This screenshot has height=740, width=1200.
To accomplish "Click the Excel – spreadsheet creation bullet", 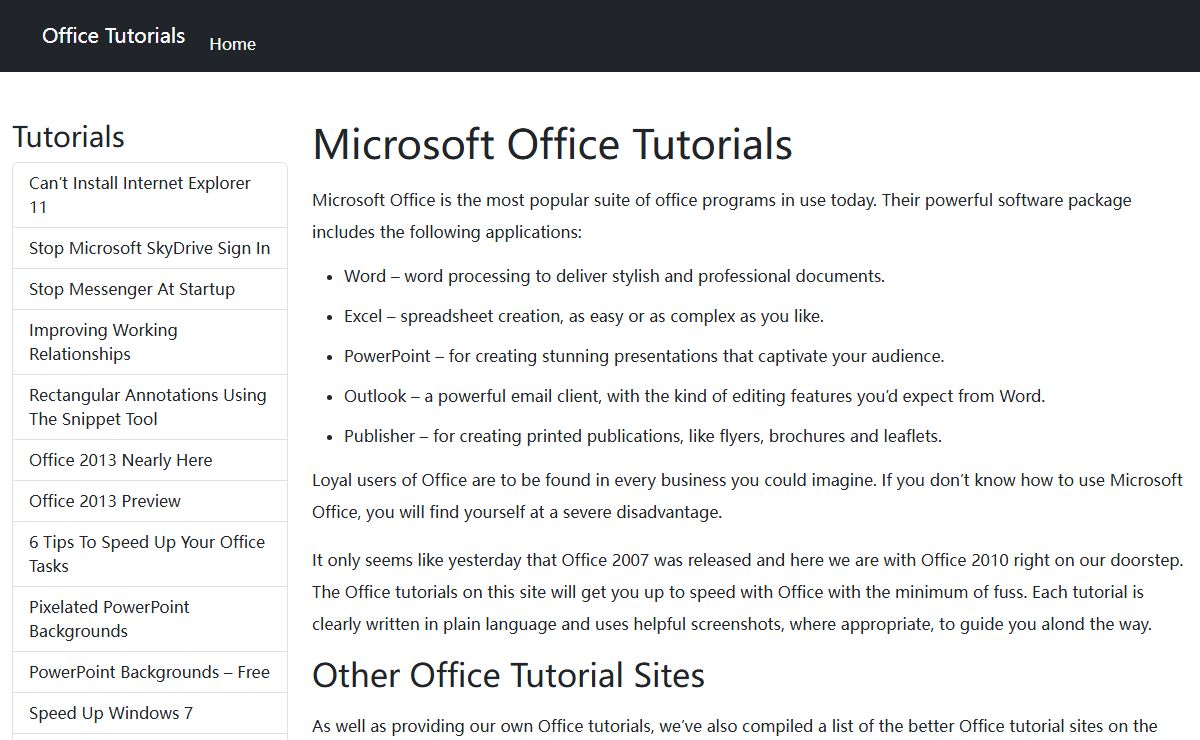I will [584, 316].
